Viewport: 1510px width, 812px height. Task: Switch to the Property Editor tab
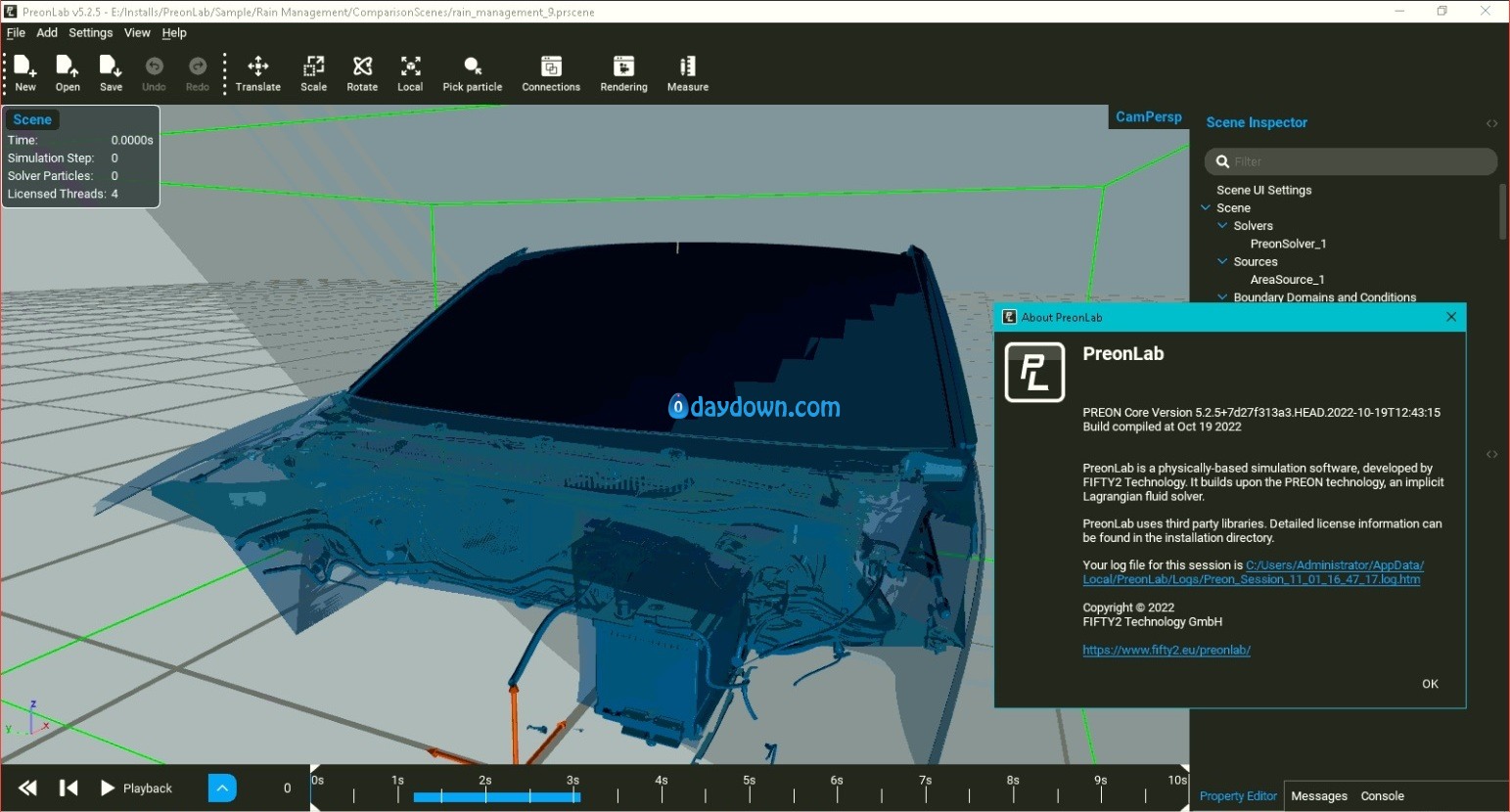click(x=1238, y=796)
